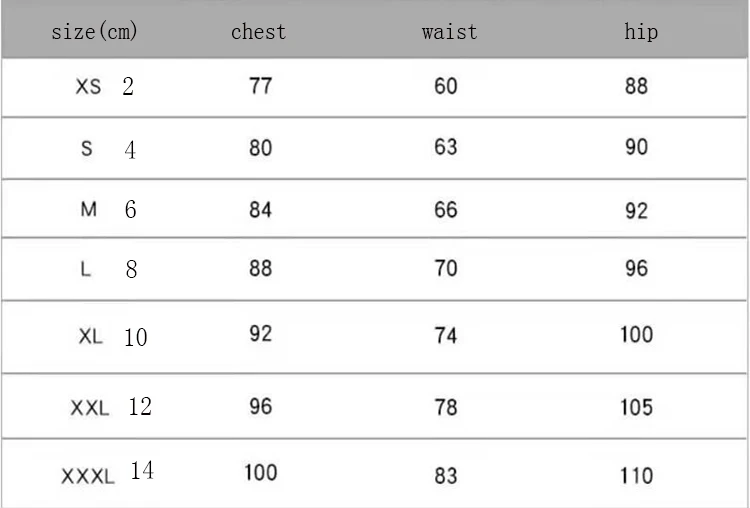Select chest value 88 in L row
This screenshot has width=750, height=508.
[260, 269]
